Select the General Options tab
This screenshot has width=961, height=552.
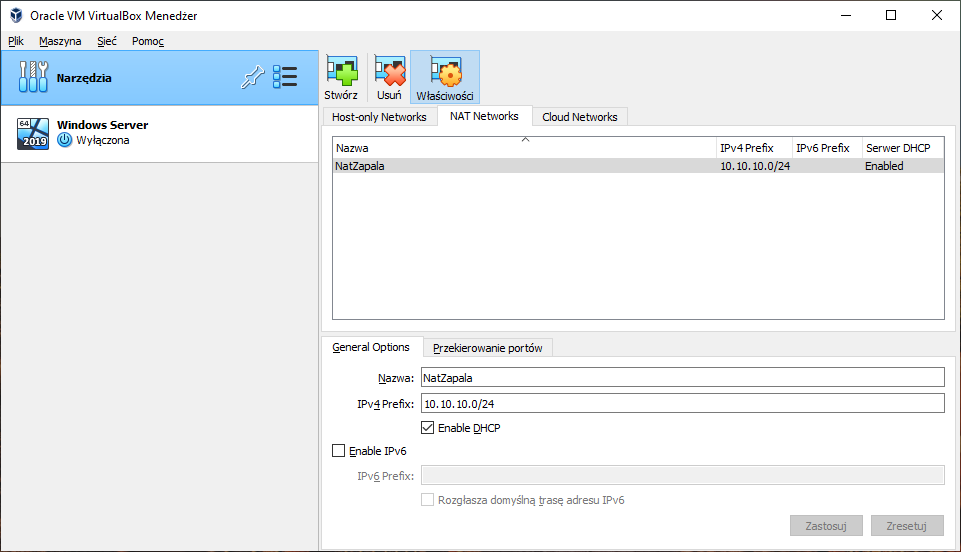tap(371, 347)
